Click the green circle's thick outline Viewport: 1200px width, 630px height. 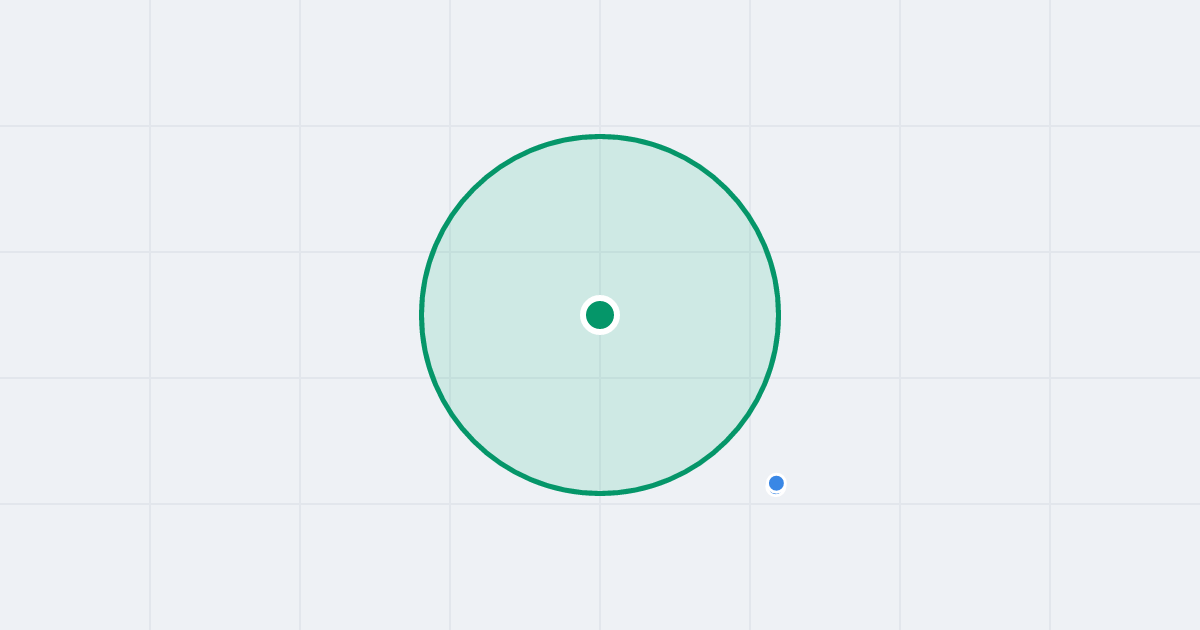coord(421,315)
